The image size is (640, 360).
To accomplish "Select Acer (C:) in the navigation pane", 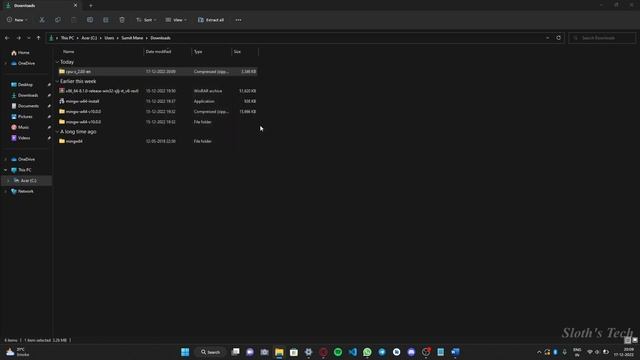I will (x=28, y=180).
